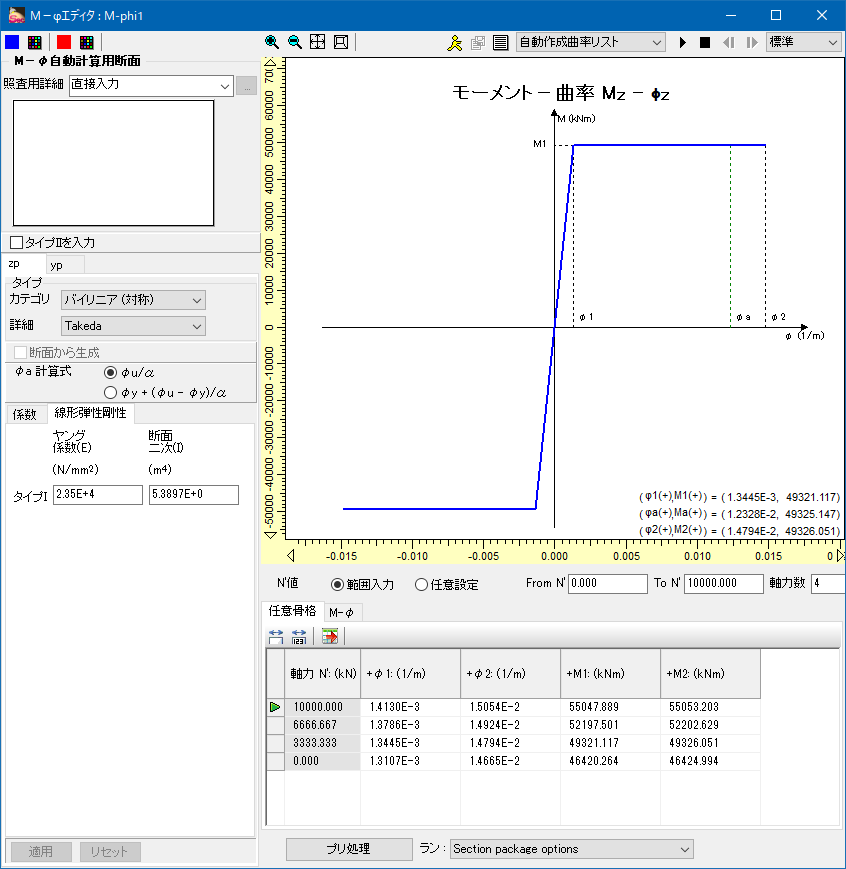
Task: Open the 照査用詳細 dropdown showing 直接入力
Action: click(151, 86)
